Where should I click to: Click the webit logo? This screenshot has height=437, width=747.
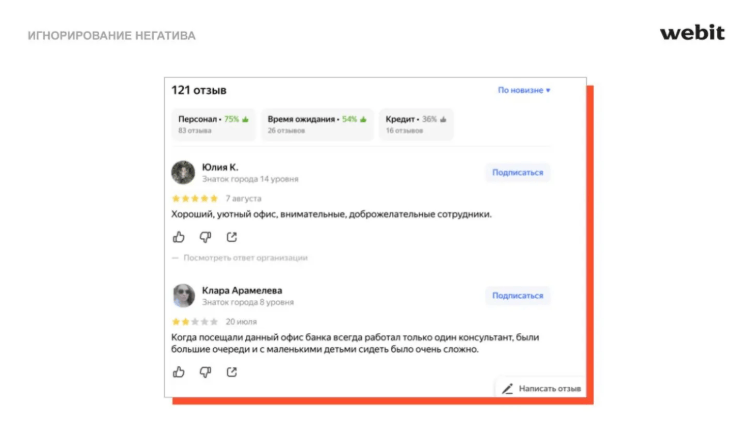tap(692, 32)
